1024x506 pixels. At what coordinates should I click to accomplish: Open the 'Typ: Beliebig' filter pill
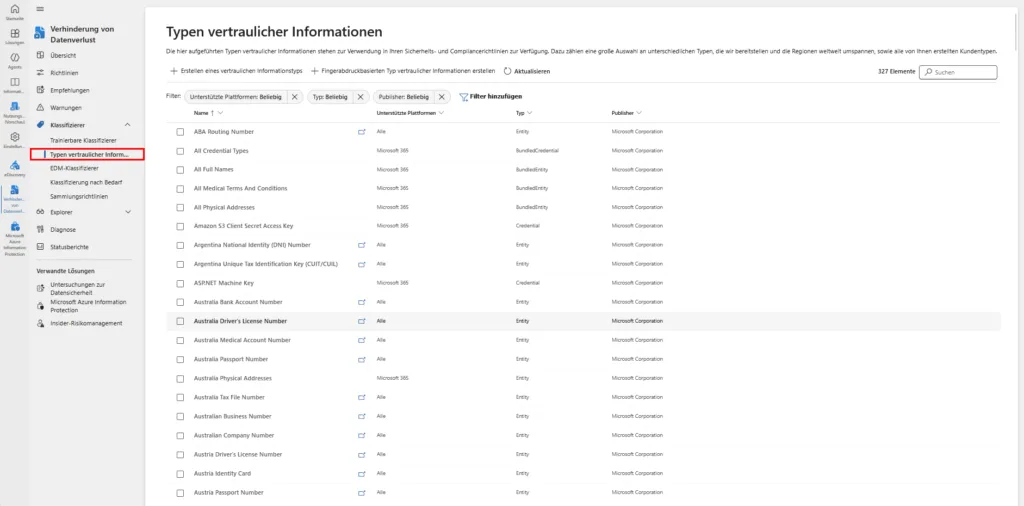(x=331, y=97)
